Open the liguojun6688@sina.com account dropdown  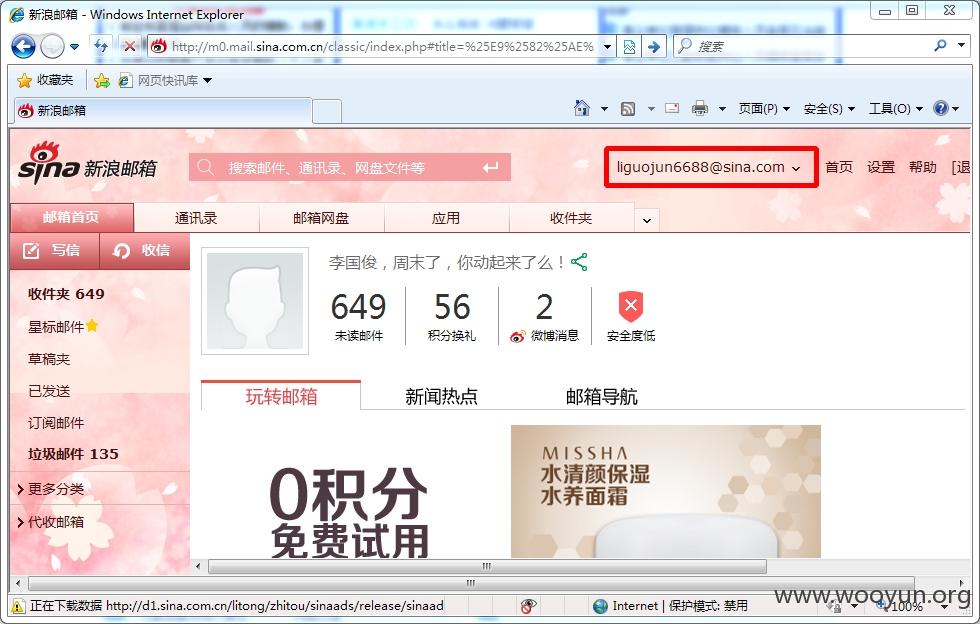[711, 167]
